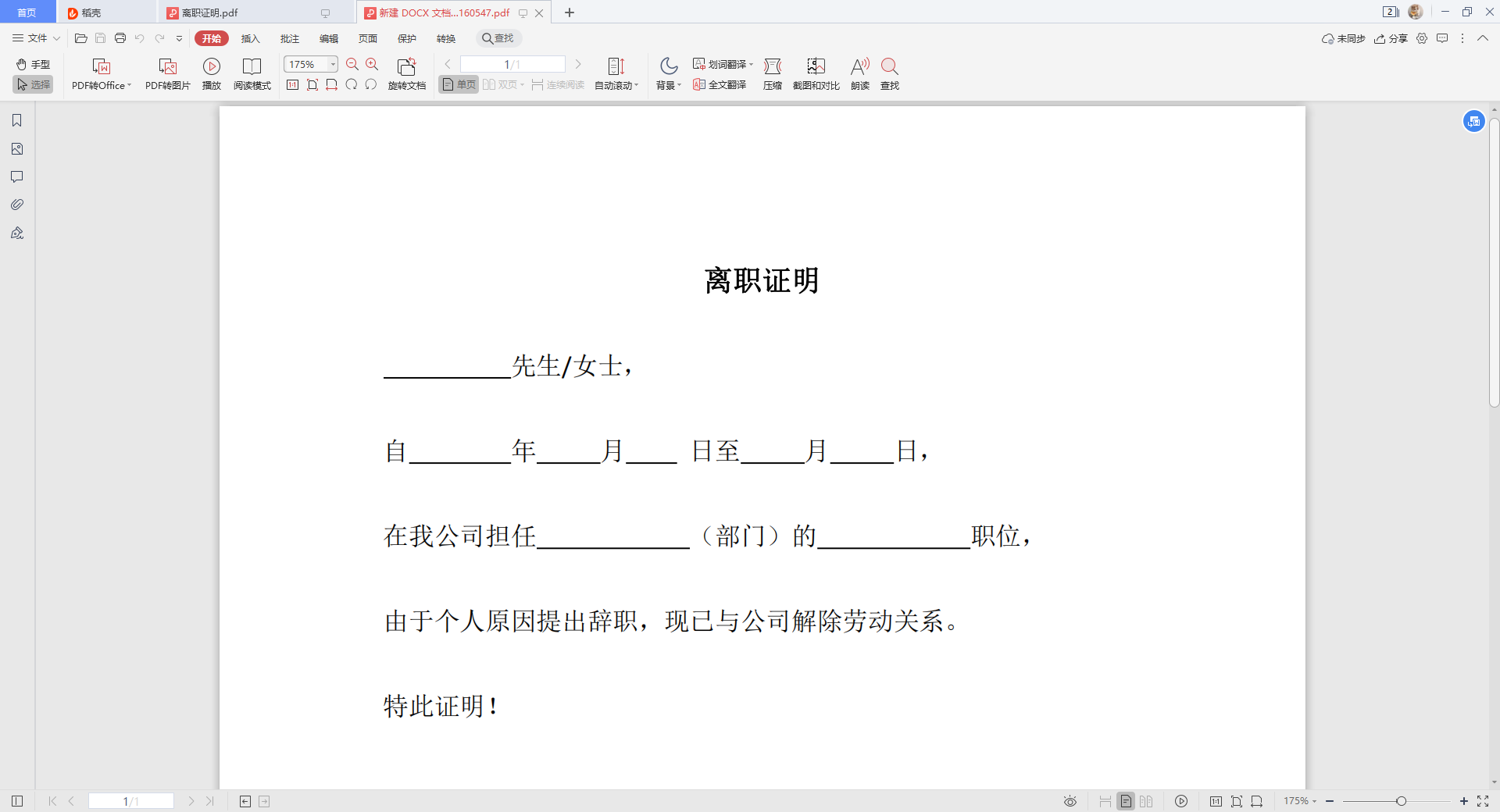The height and width of the screenshot is (812, 1500).
Task: Click the 旋转文档 rotate icon
Action: [406, 66]
